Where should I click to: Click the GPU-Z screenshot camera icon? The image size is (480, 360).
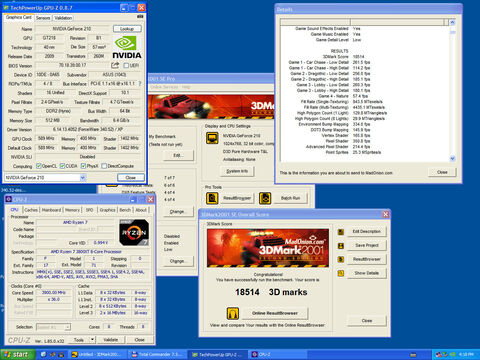(x=140, y=16)
